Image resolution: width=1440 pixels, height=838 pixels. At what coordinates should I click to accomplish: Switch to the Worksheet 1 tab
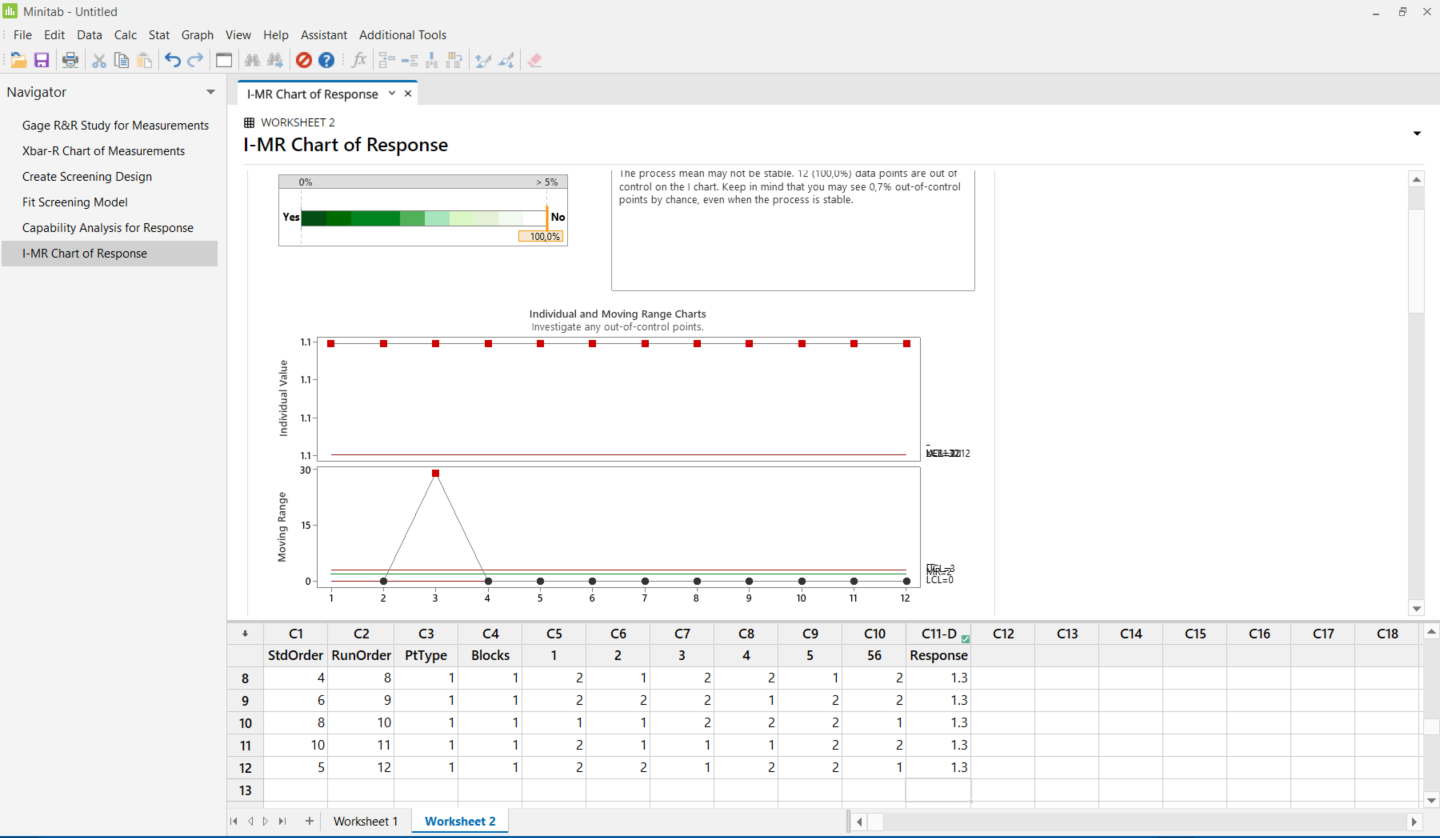(x=366, y=820)
